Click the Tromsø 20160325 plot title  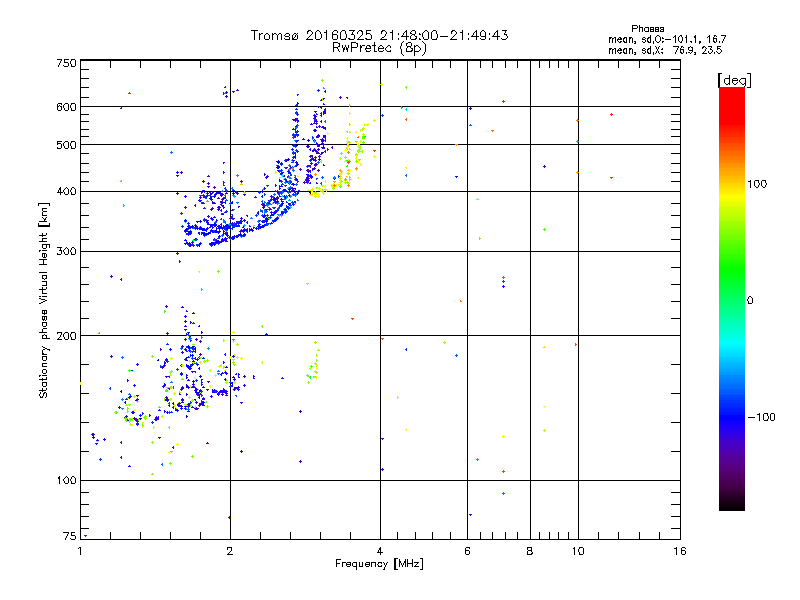[379, 35]
